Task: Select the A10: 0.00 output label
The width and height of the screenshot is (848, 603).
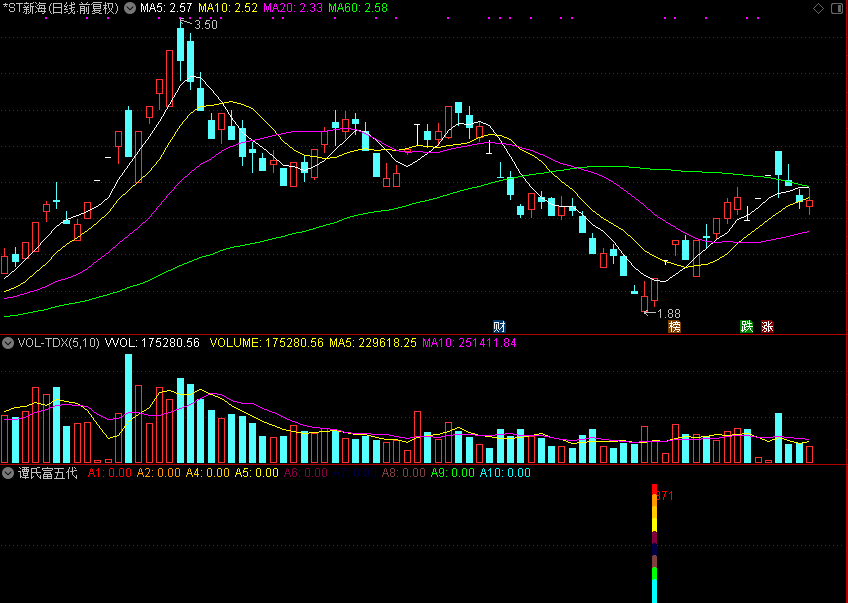Action: tap(505, 473)
